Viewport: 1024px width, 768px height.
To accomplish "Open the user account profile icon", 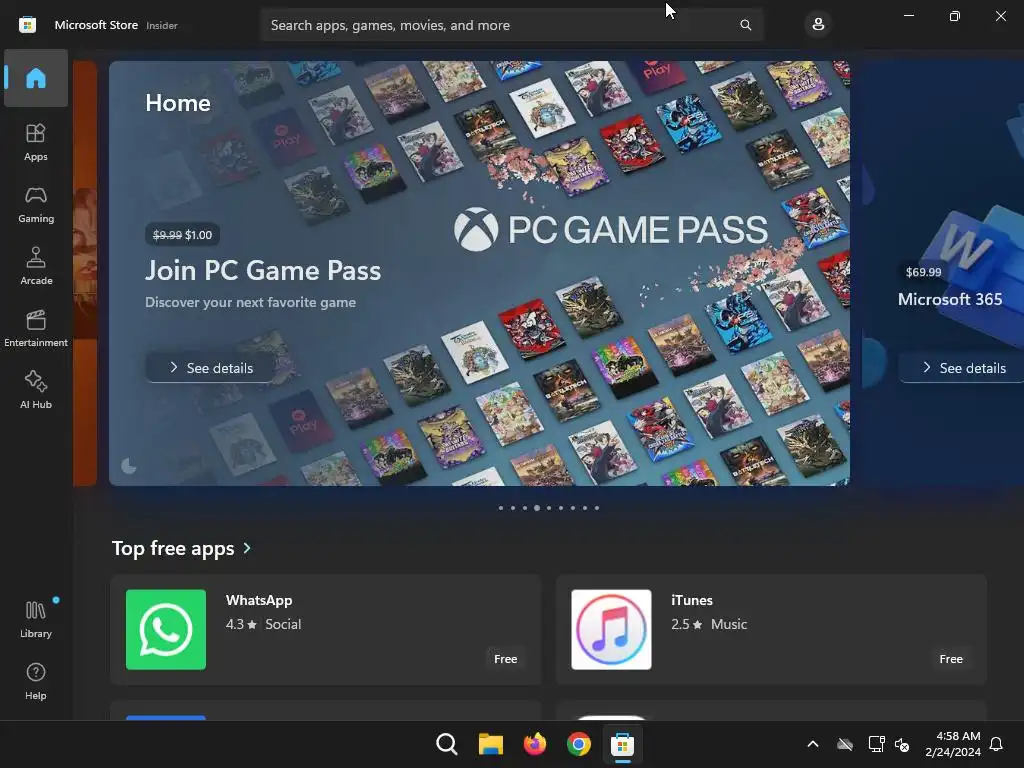I will click(818, 25).
